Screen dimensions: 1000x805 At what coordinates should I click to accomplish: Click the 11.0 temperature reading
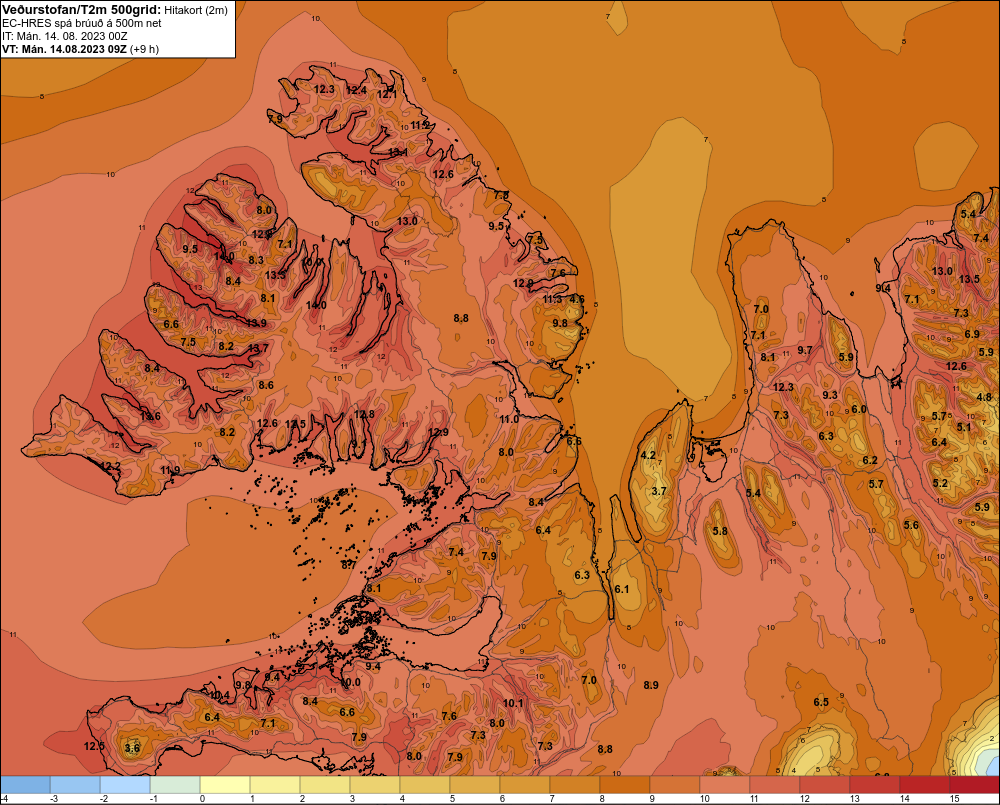pyautogui.click(x=509, y=419)
